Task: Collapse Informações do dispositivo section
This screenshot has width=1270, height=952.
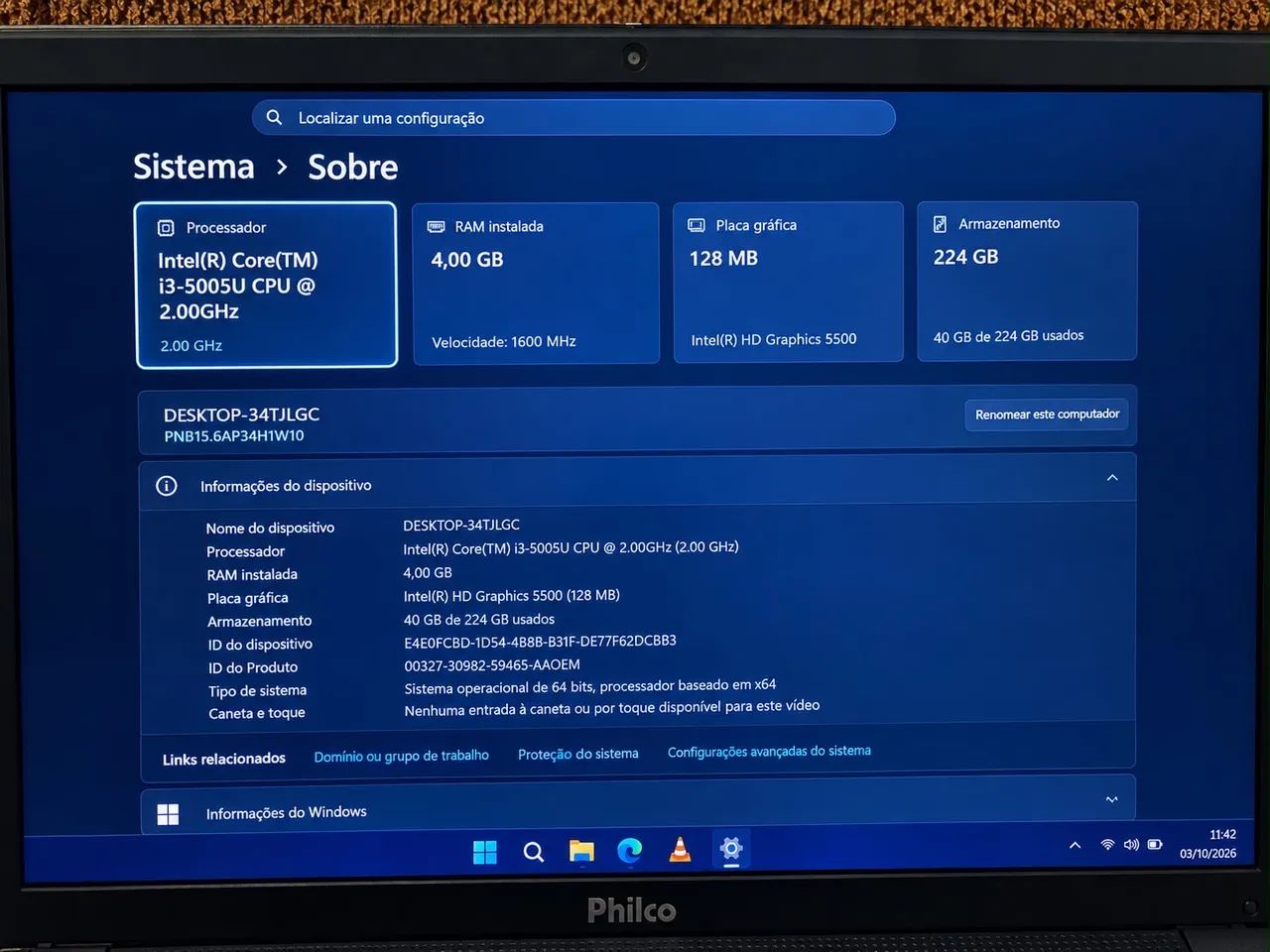Action: (1112, 478)
